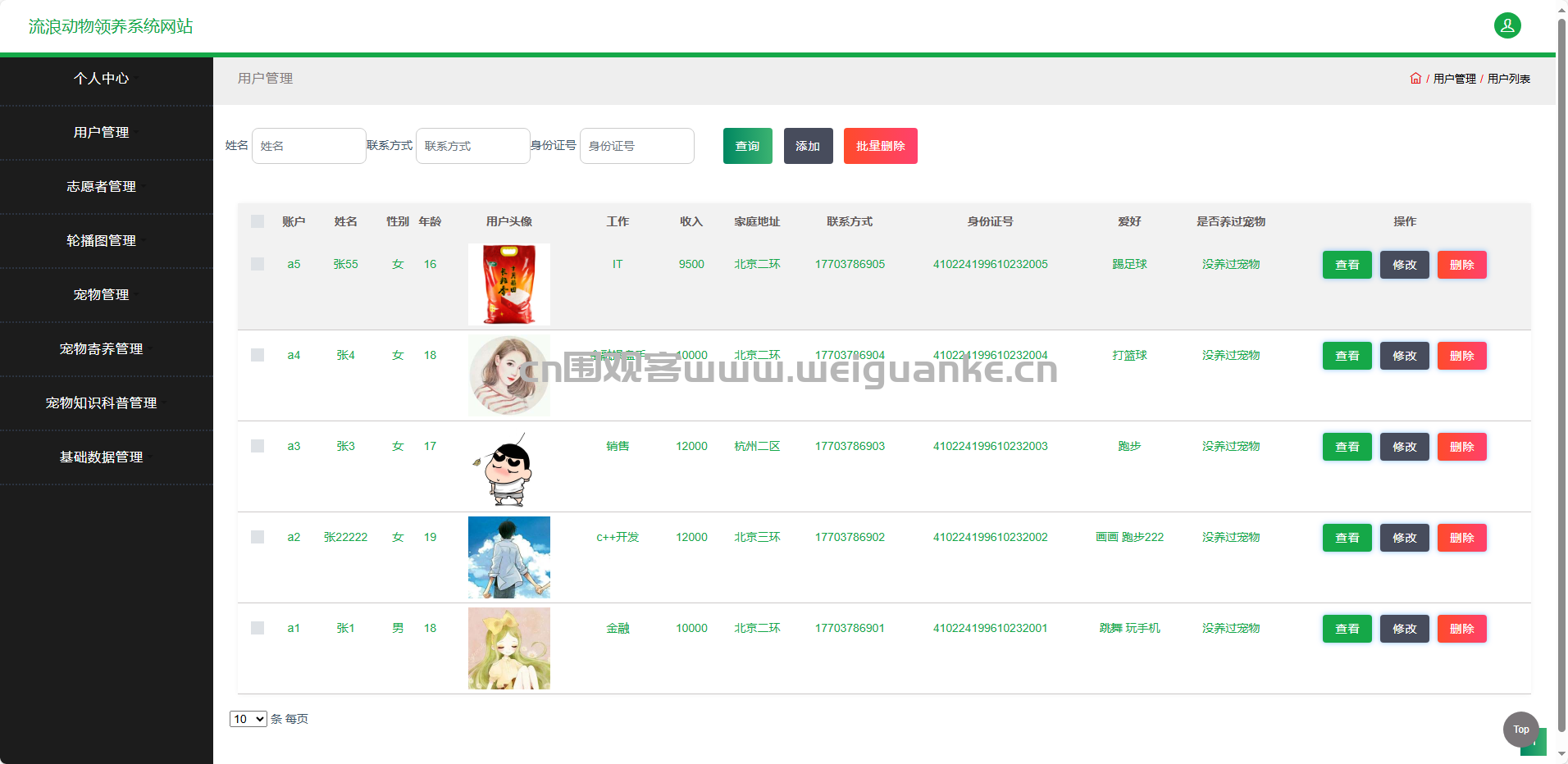Click the 账户 column header

click(x=294, y=221)
